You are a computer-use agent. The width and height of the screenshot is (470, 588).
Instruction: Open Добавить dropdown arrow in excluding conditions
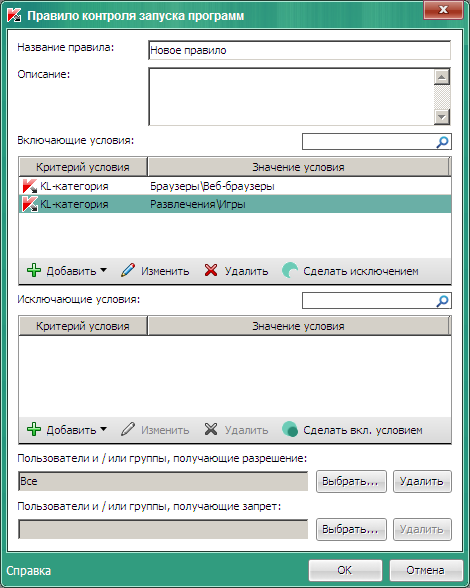tap(104, 429)
